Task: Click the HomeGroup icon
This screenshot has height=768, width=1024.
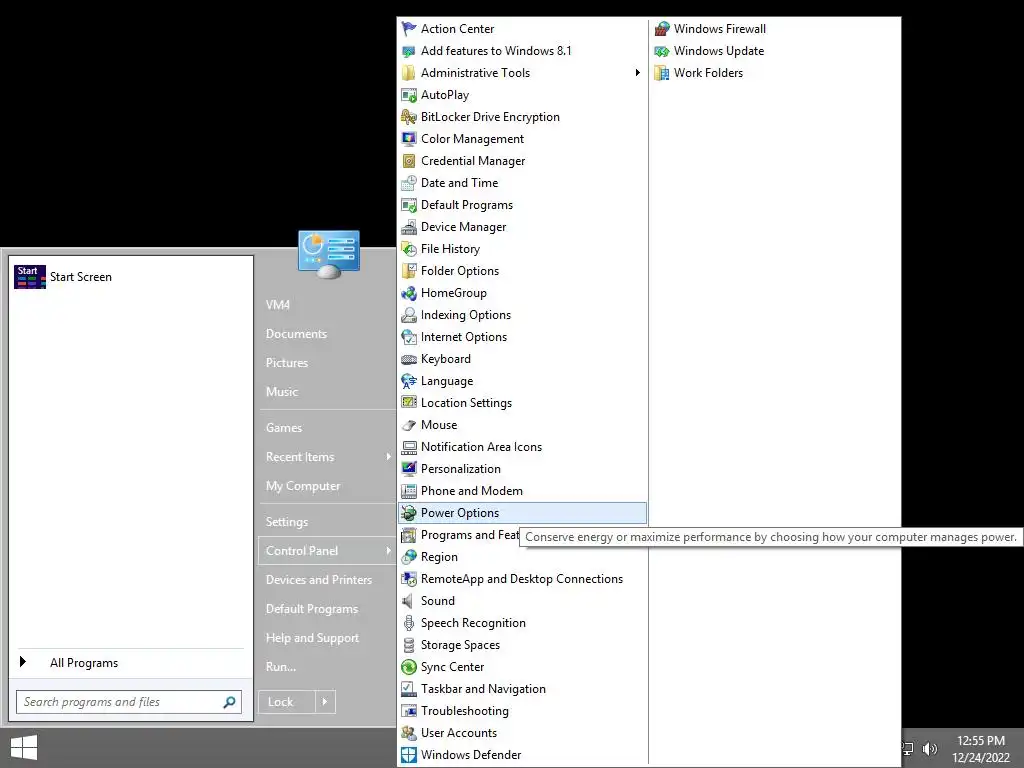Action: click(x=409, y=293)
